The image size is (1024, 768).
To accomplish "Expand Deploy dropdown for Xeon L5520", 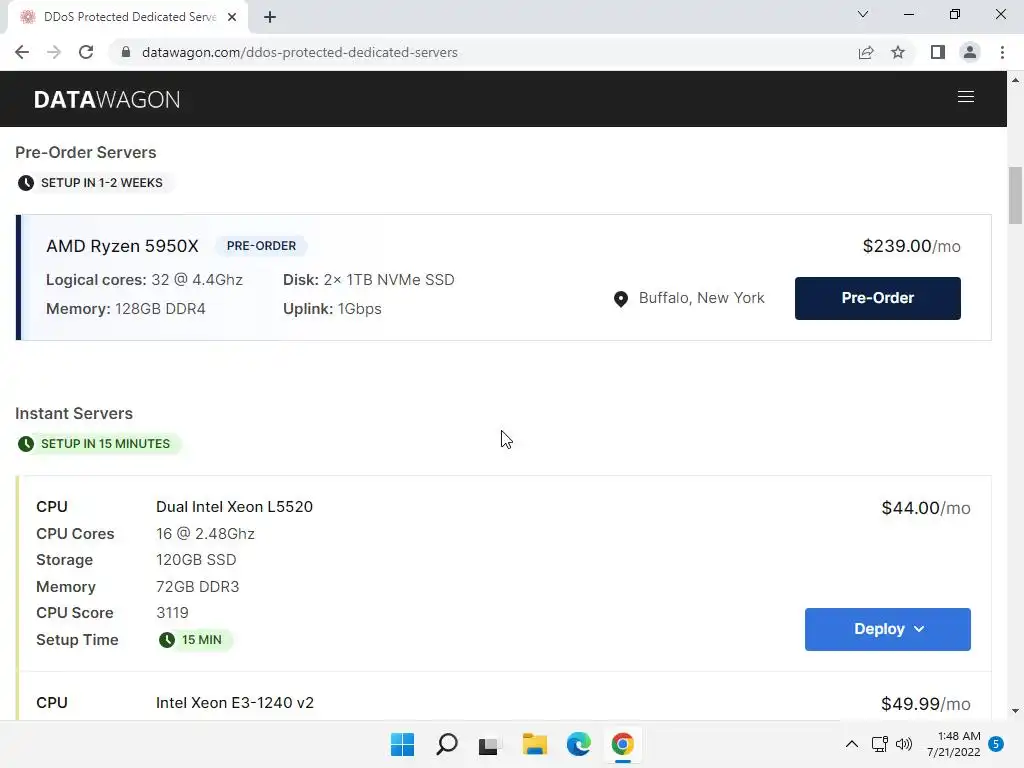I will click(x=888, y=629).
